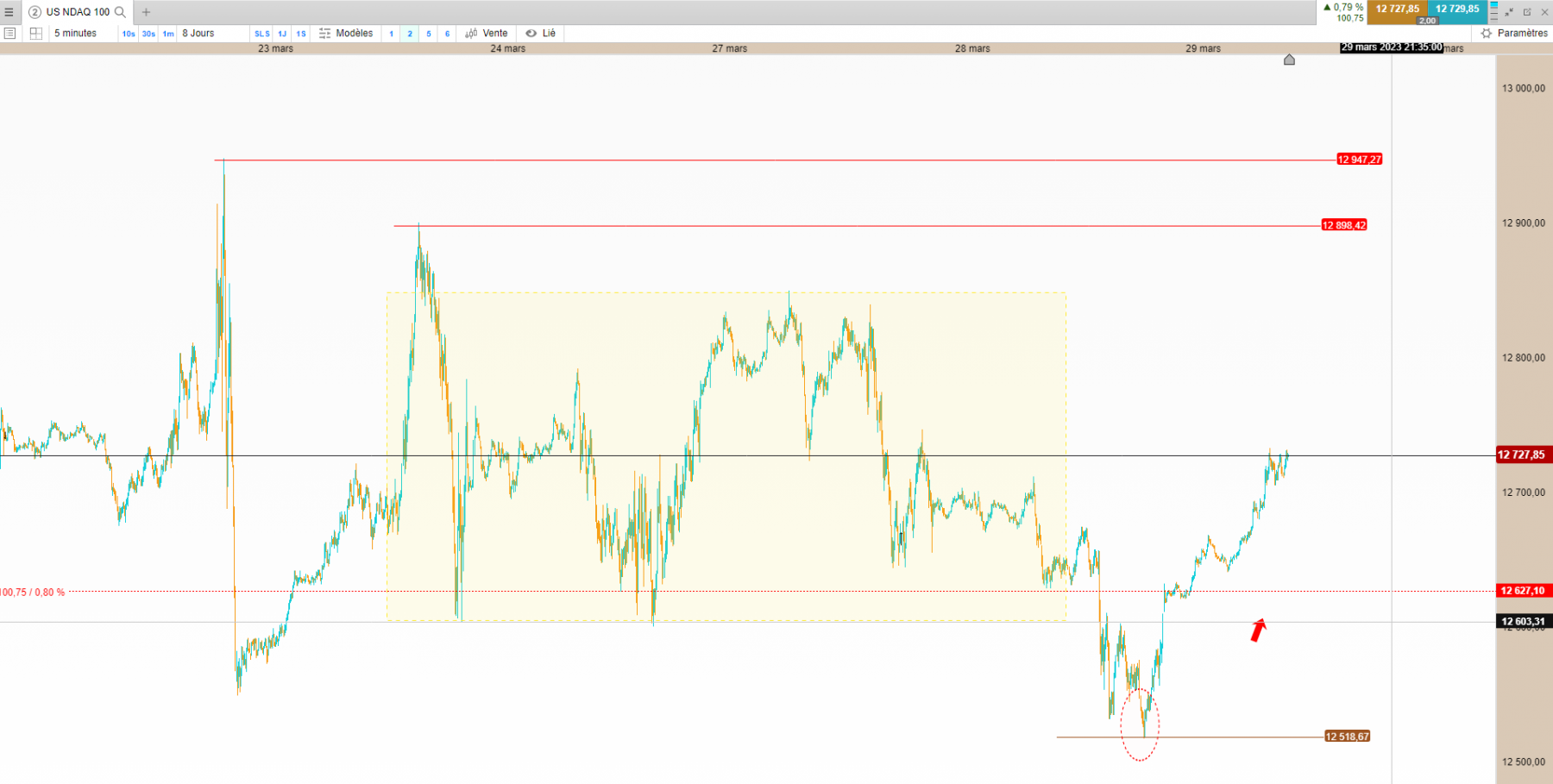Select the 12 947,27 red line label
1553x784 pixels.
click(x=1360, y=160)
